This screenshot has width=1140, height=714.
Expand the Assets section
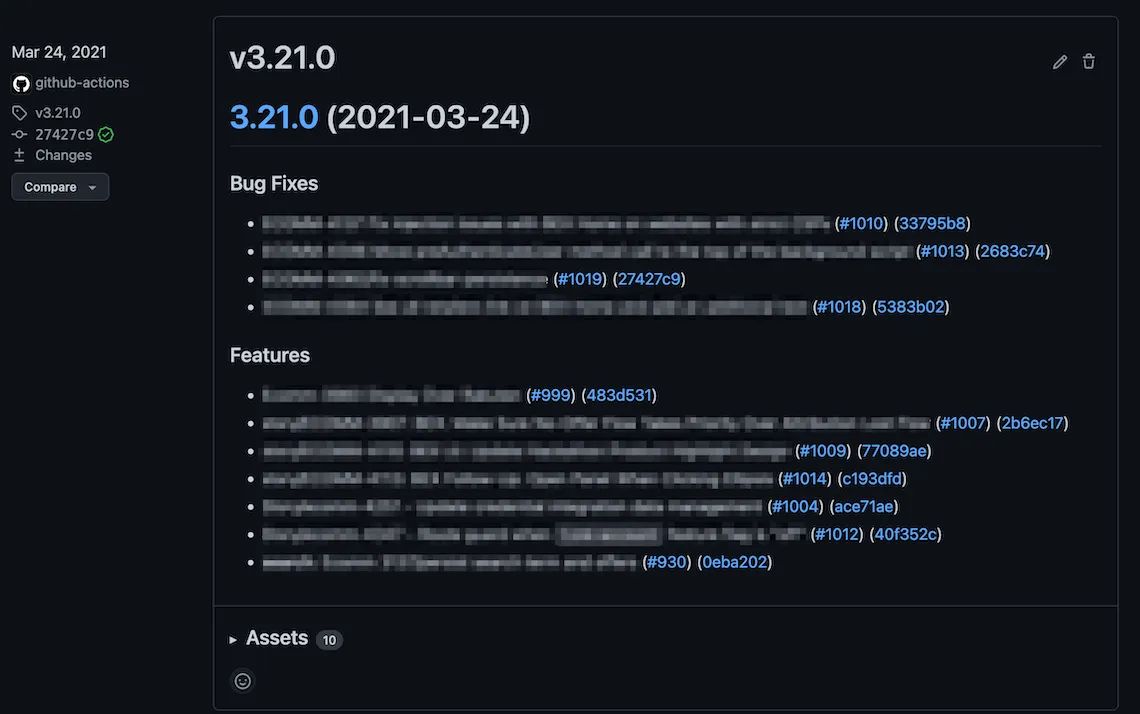point(277,638)
